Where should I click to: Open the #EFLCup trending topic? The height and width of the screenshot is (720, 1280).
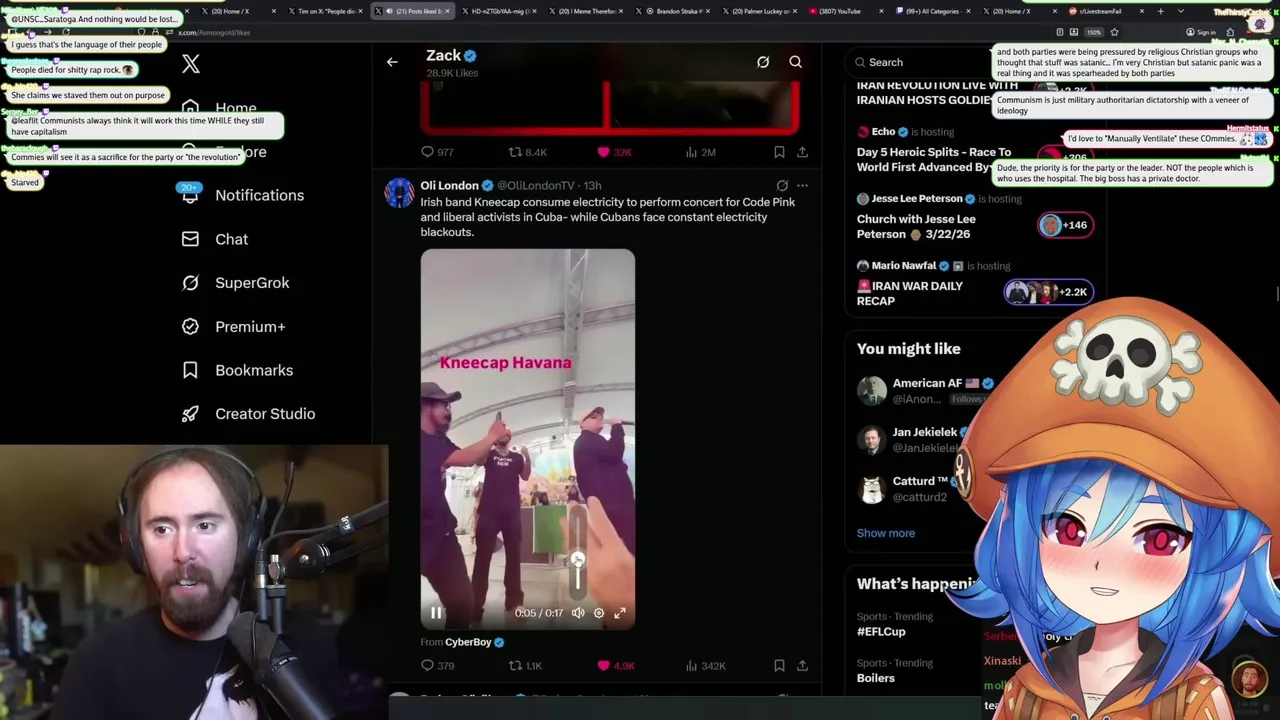[881, 631]
